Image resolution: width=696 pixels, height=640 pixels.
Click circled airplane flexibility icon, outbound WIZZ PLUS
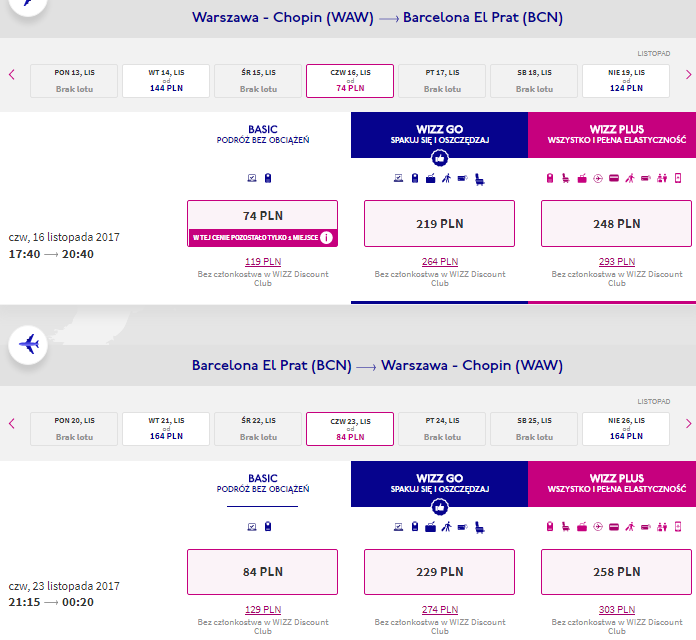coord(598,178)
